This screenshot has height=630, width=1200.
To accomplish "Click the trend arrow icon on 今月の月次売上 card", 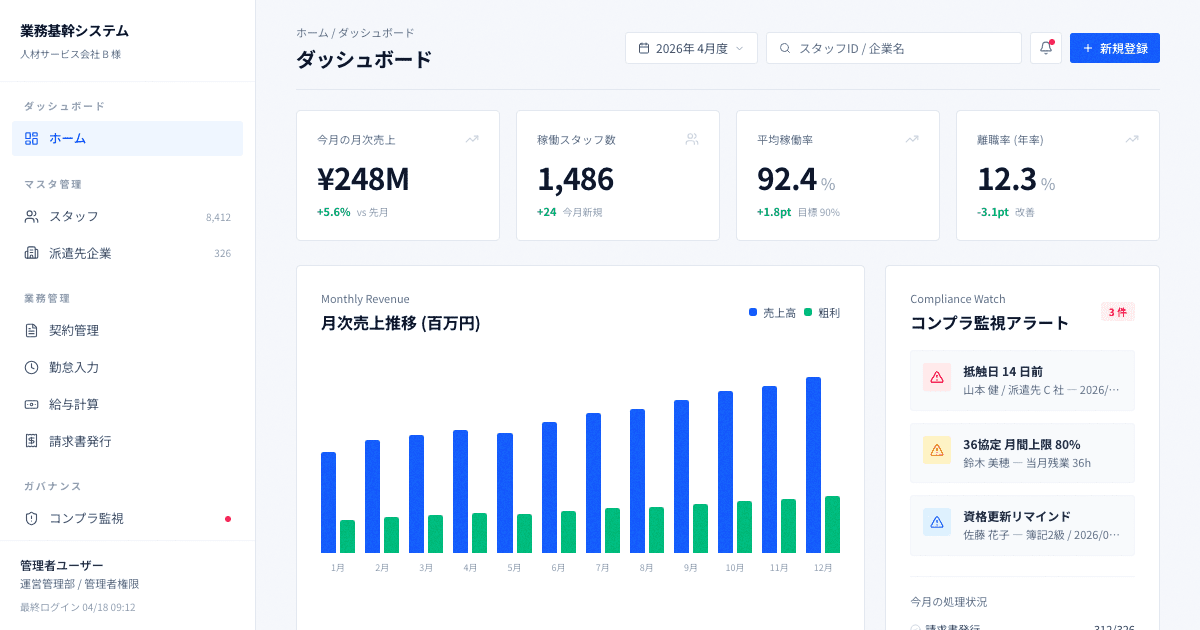I will (472, 139).
